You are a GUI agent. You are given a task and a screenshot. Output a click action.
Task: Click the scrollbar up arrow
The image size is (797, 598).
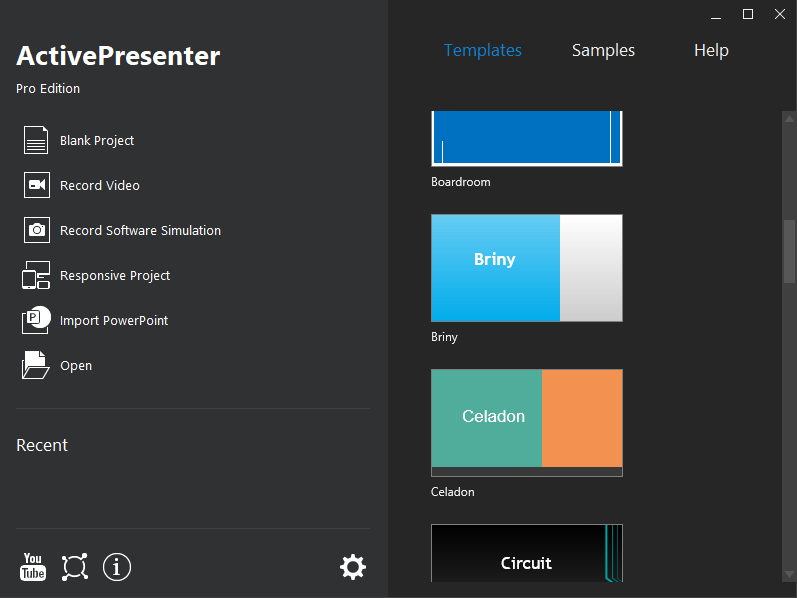click(x=789, y=118)
